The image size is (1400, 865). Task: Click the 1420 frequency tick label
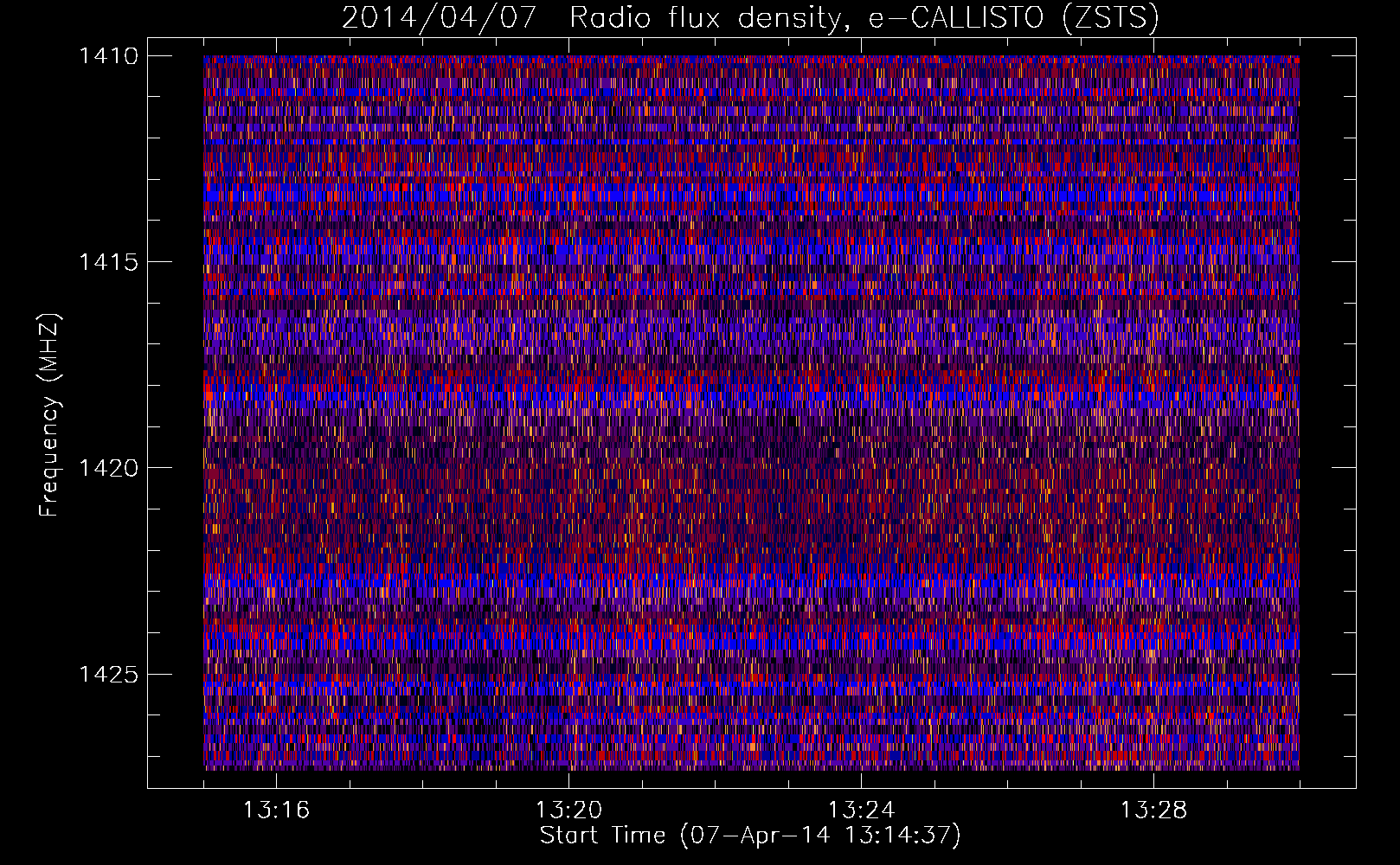click(x=108, y=468)
